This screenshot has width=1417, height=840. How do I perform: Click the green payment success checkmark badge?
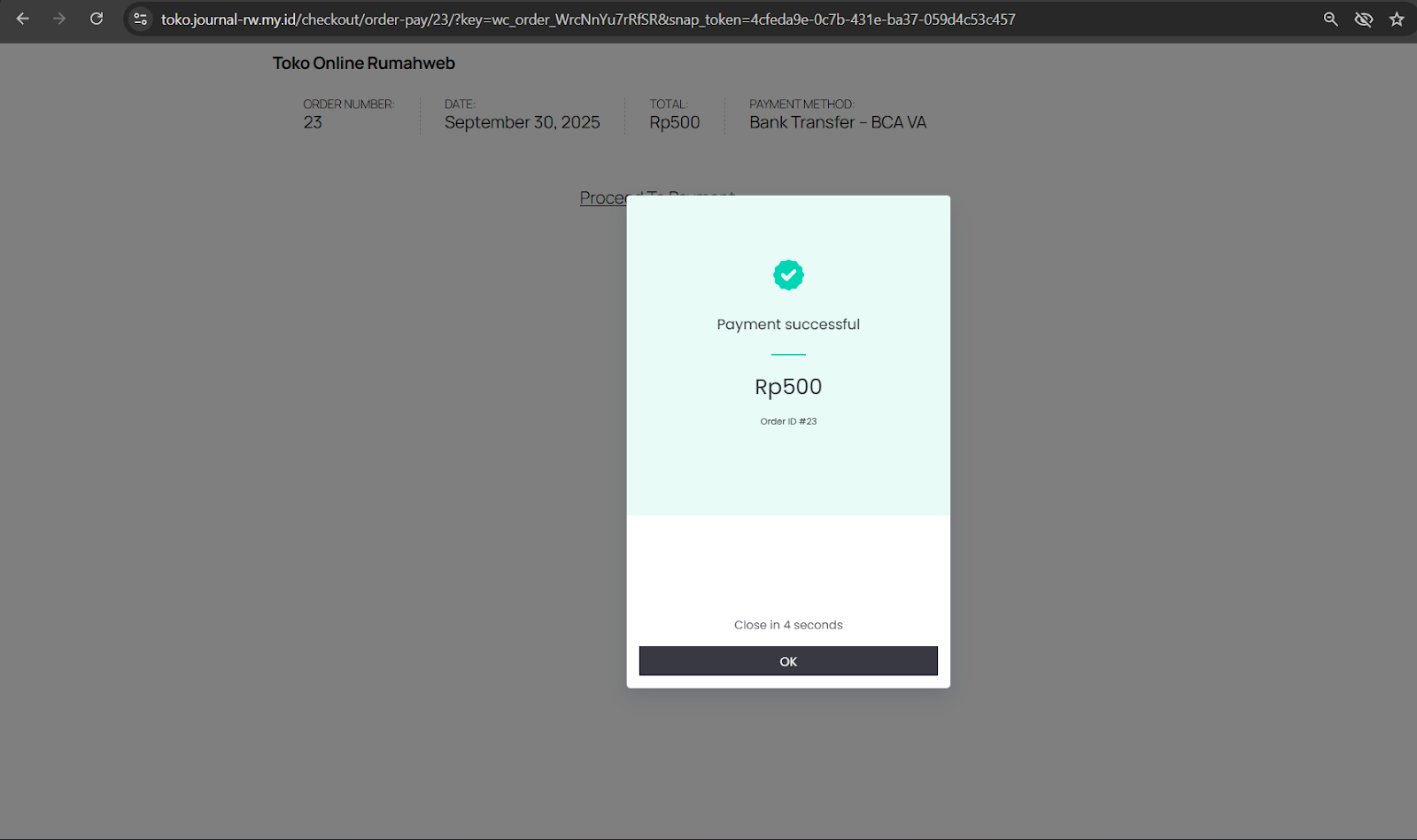point(788,275)
